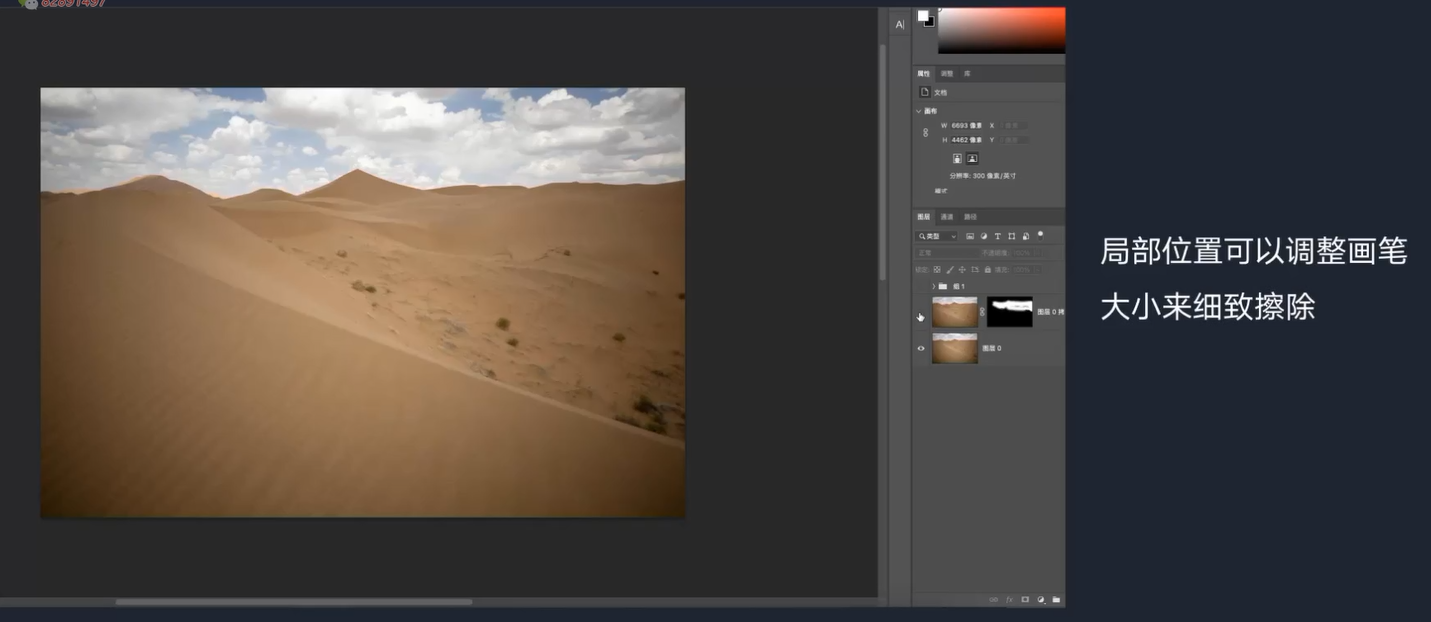Pick a color in the color picker field
Image resolution: width=1431 pixels, height=622 pixels.
click(1000, 30)
